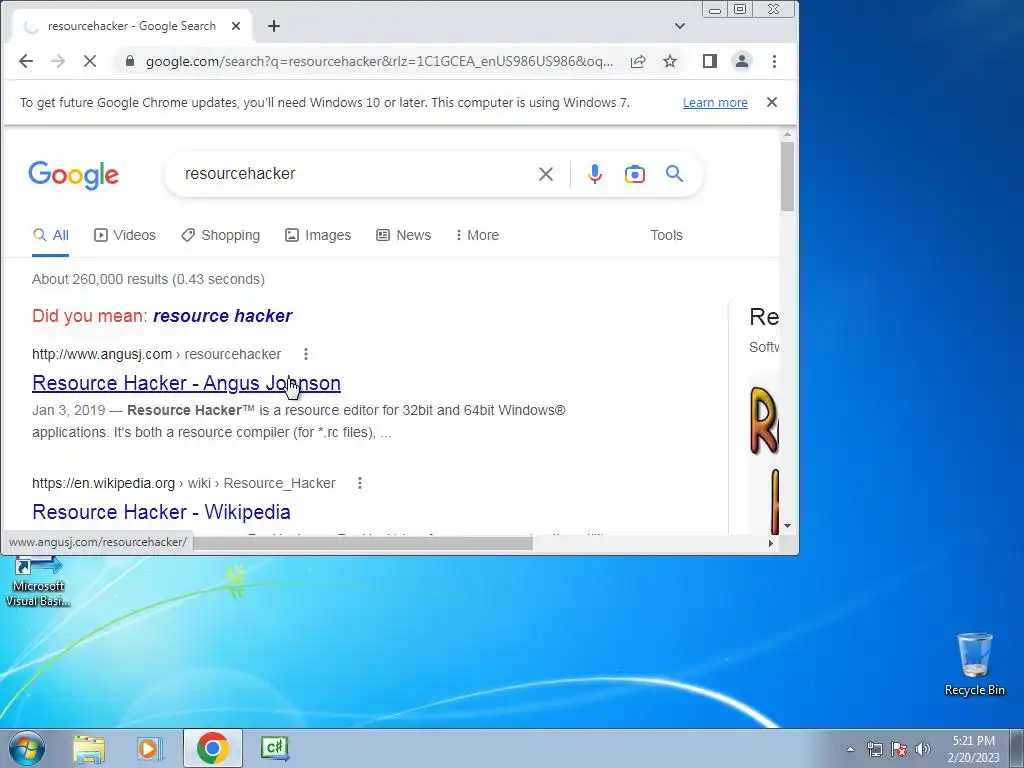Click the vertical scrollbar up arrow
Screen dimensions: 1024x768
point(788,135)
